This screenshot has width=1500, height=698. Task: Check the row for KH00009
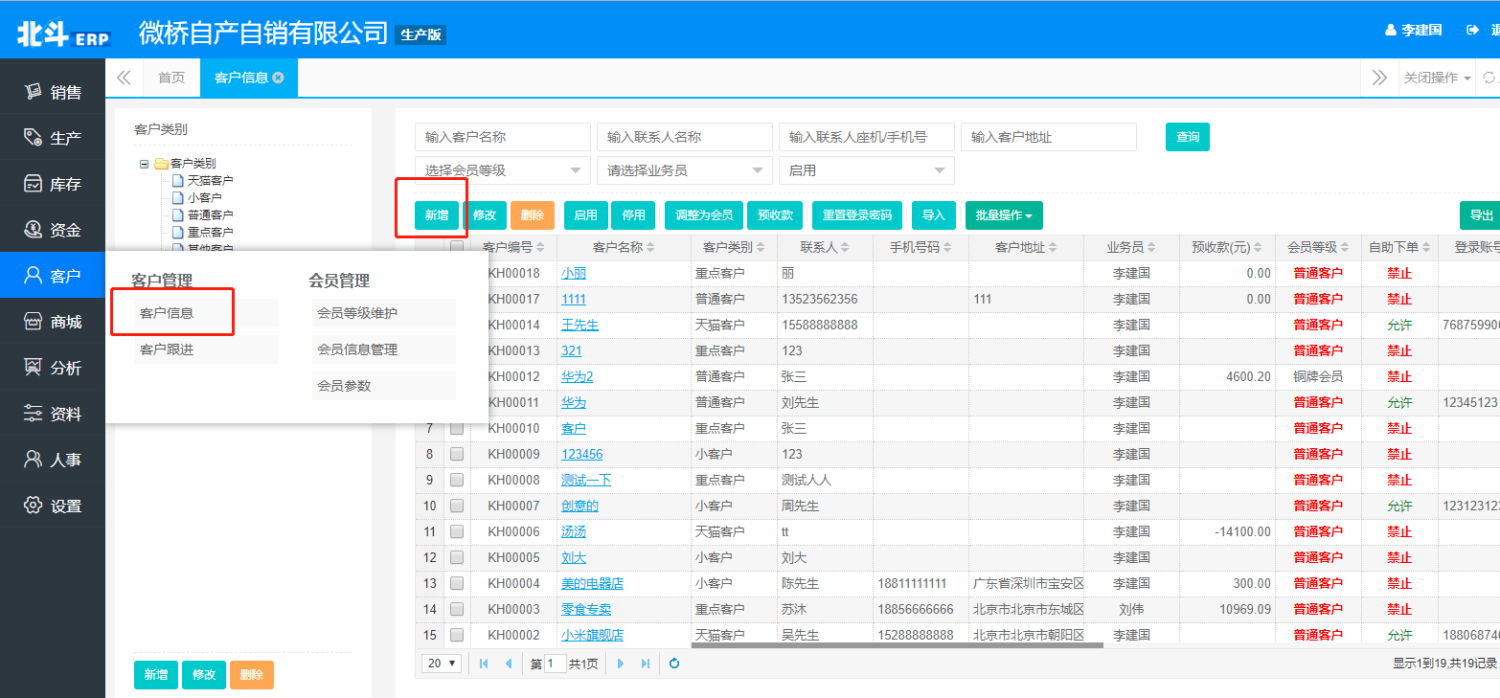[x=457, y=454]
